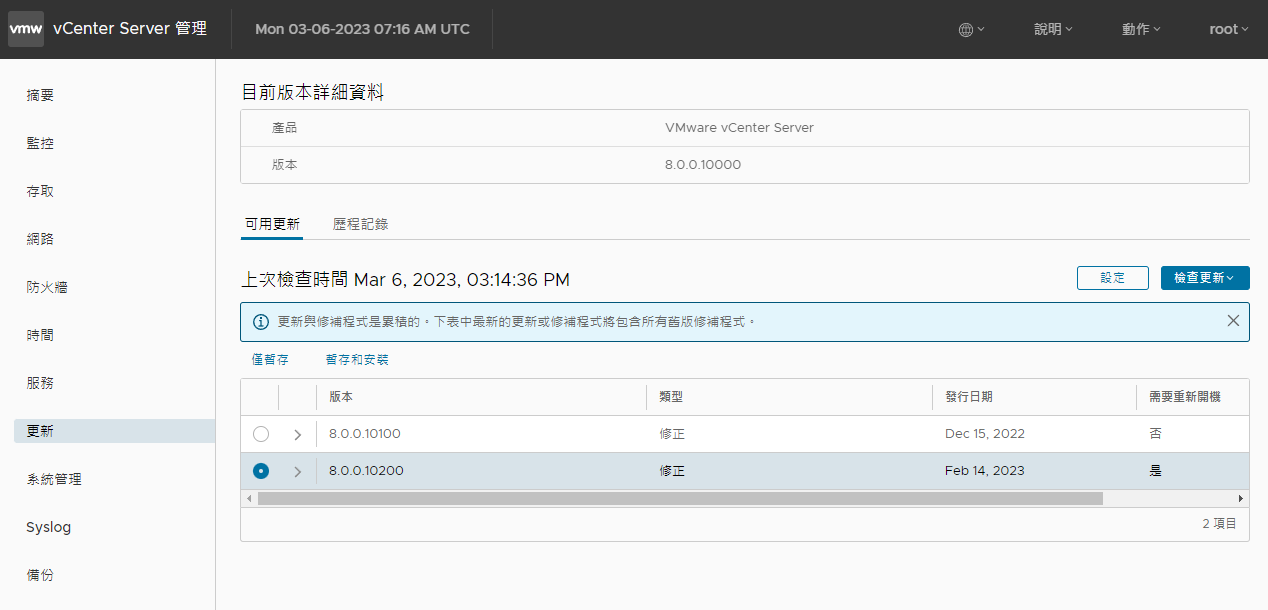Sort by the 類型 column header
This screenshot has width=1268, height=610.
[x=671, y=397]
